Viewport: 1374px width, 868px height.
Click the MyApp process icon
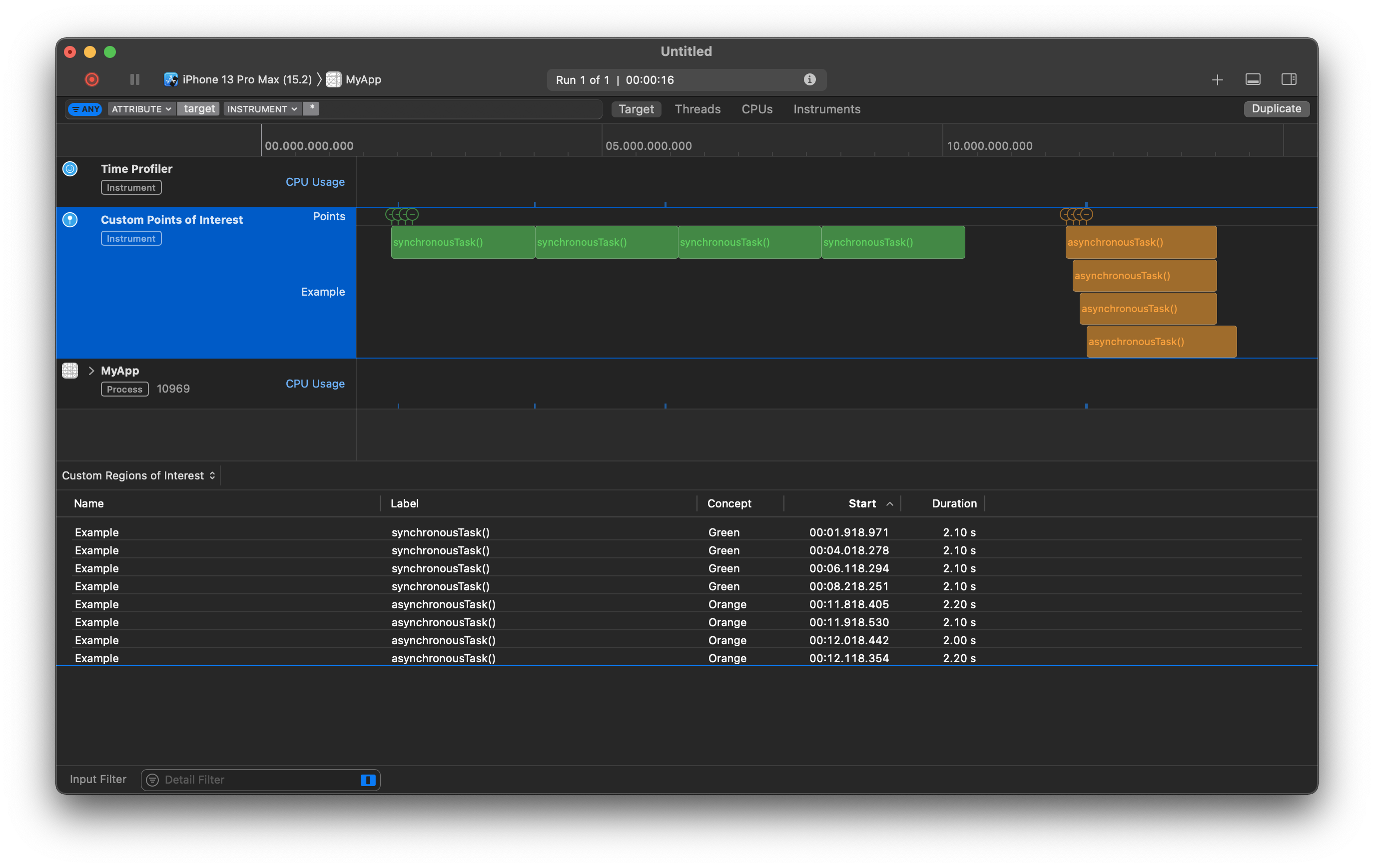pyautogui.click(x=69, y=371)
